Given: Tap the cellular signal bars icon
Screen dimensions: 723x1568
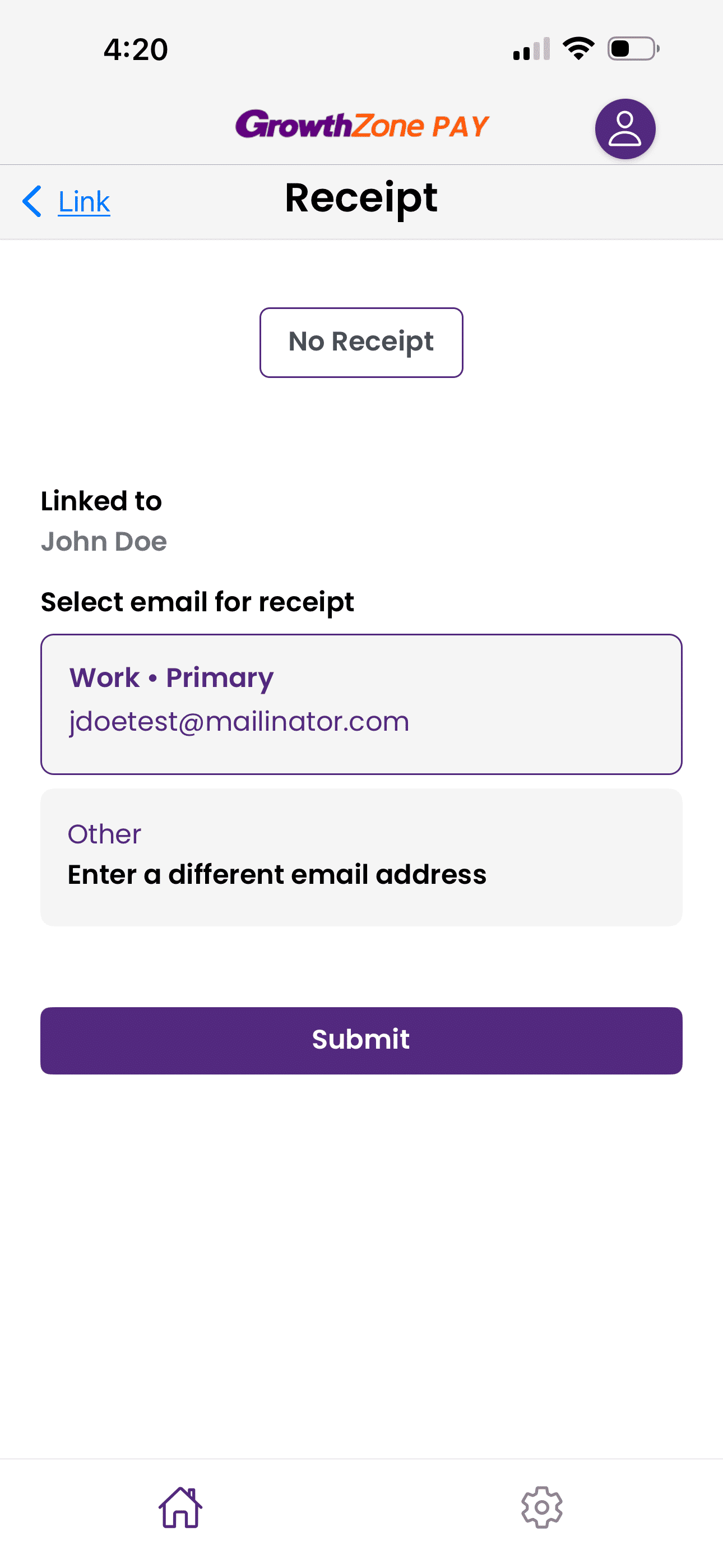Looking at the screenshot, I should tap(531, 50).
